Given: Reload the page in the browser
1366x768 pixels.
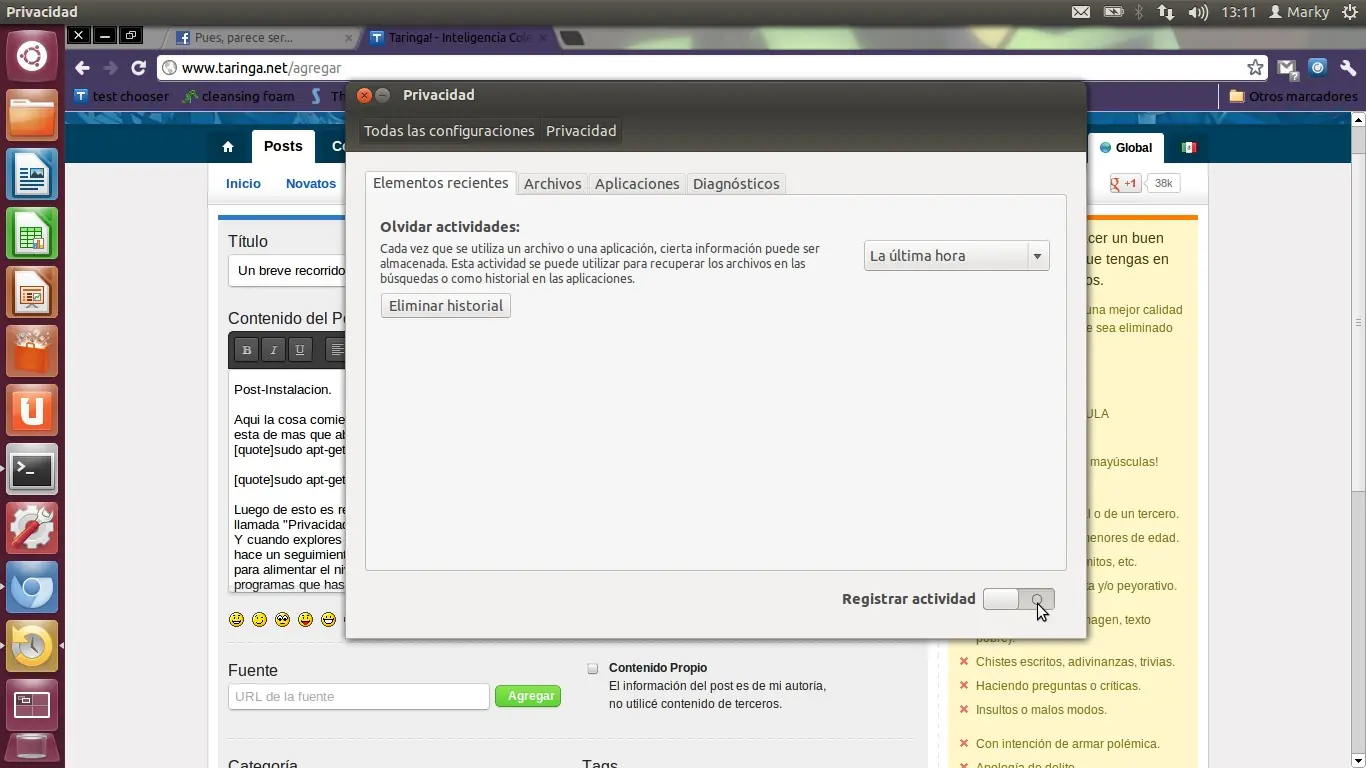Looking at the screenshot, I should [139, 68].
